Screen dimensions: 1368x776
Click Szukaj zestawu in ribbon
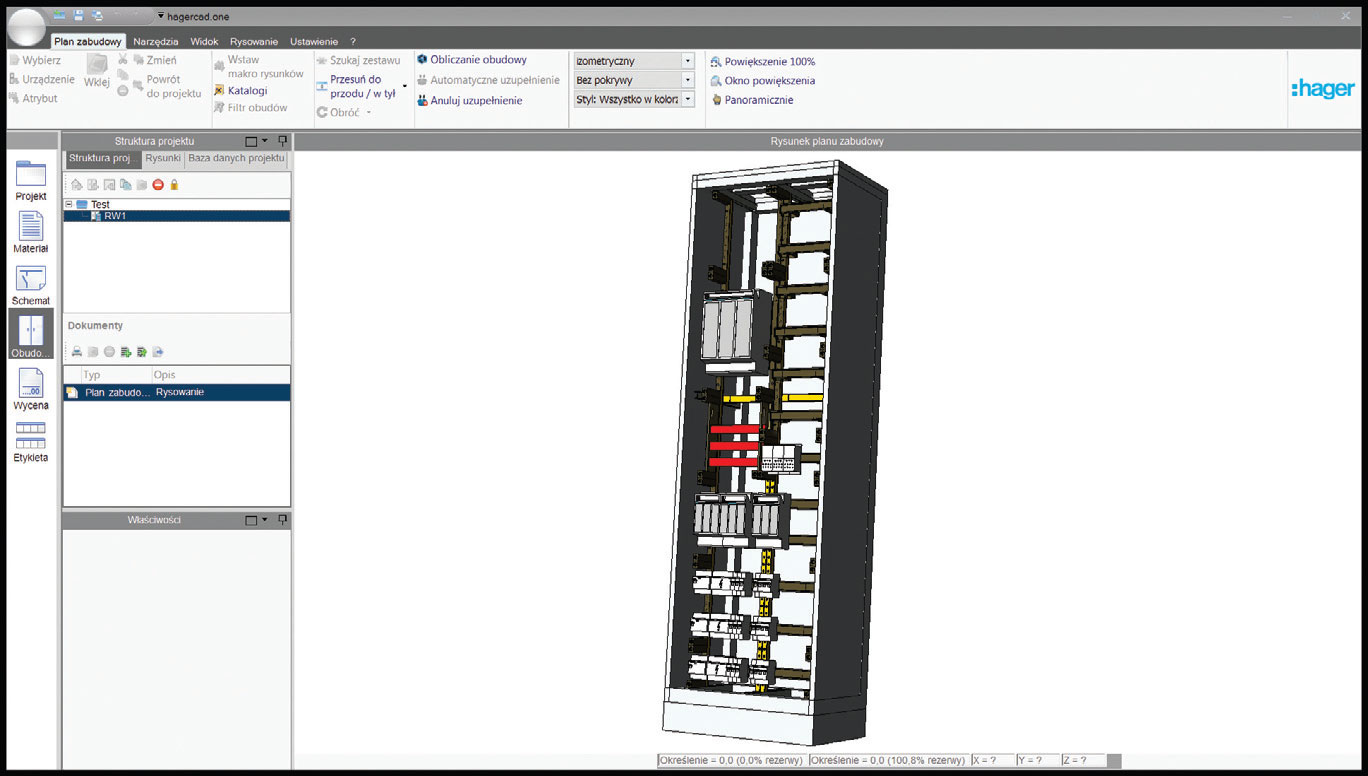pyautogui.click(x=358, y=60)
